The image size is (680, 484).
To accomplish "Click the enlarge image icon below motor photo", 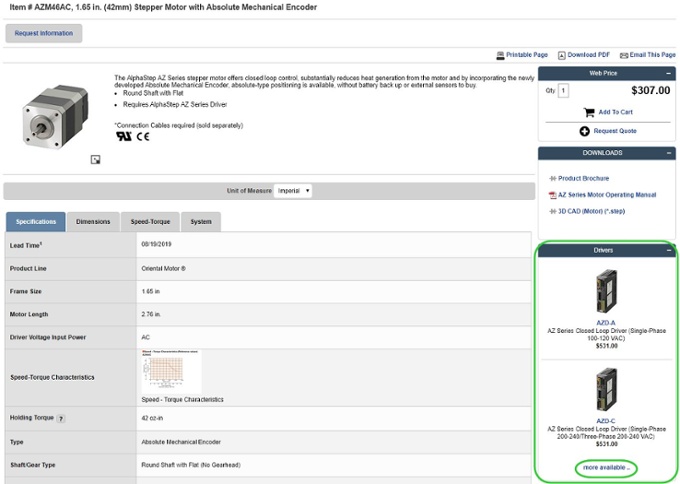I will pos(95,159).
